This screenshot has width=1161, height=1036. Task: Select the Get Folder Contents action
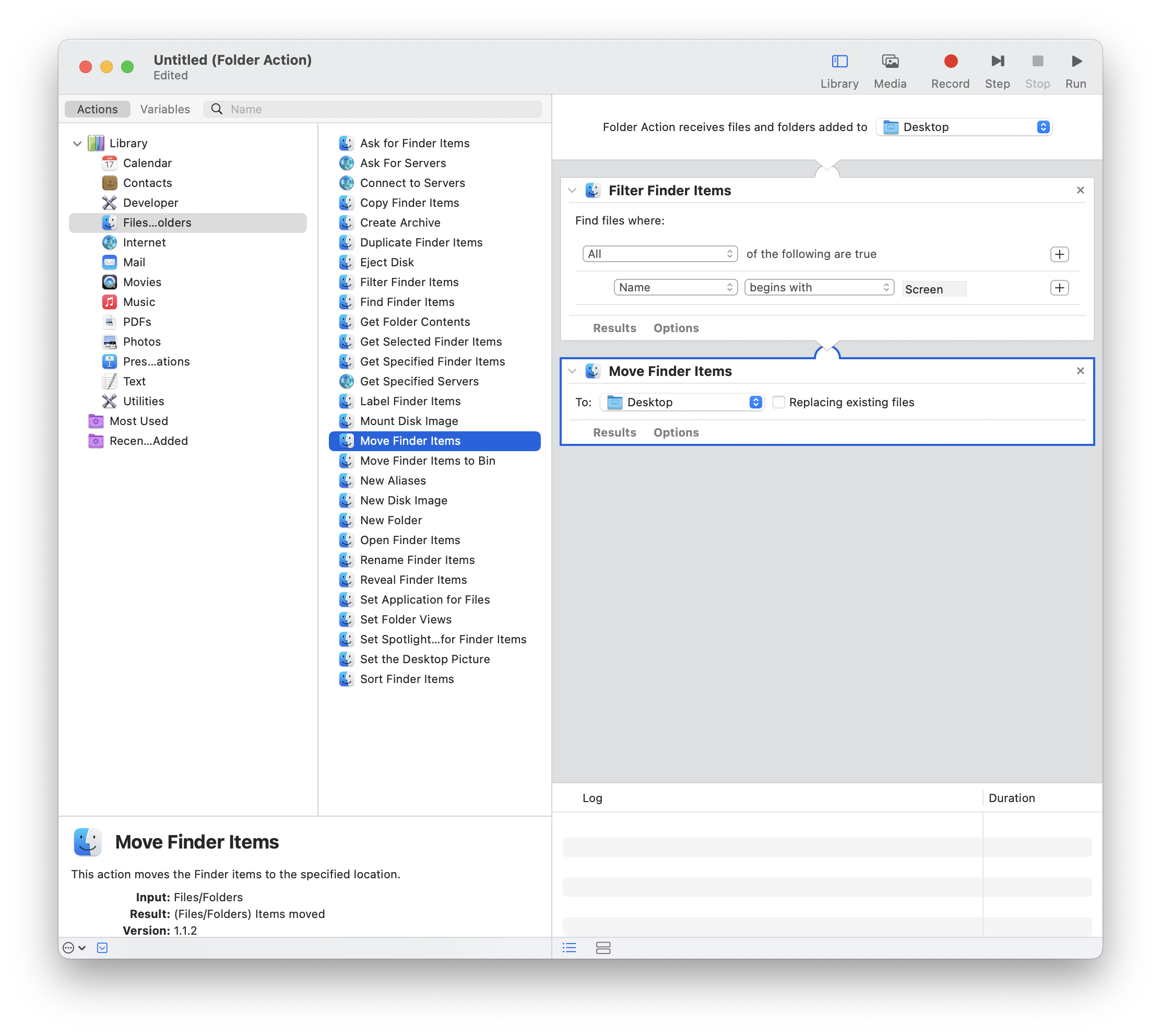415,322
